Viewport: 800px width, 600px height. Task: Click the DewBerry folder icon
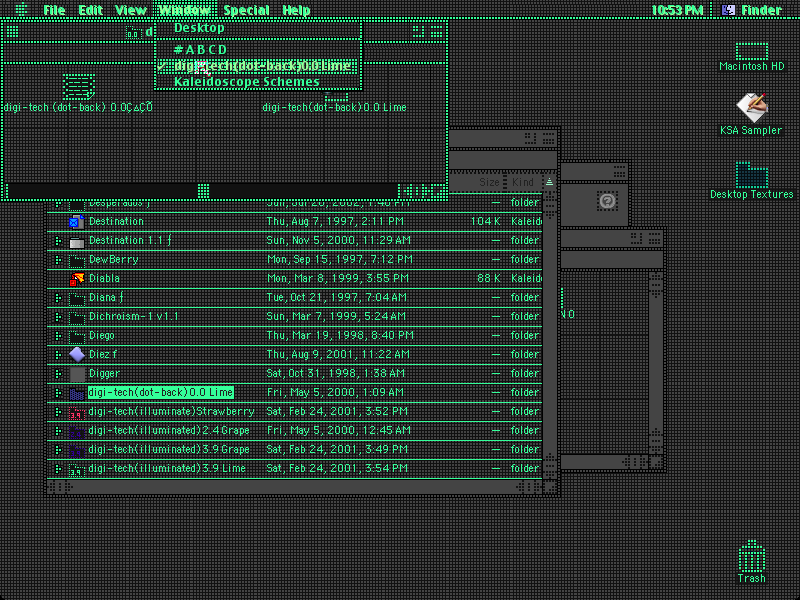pos(77,260)
